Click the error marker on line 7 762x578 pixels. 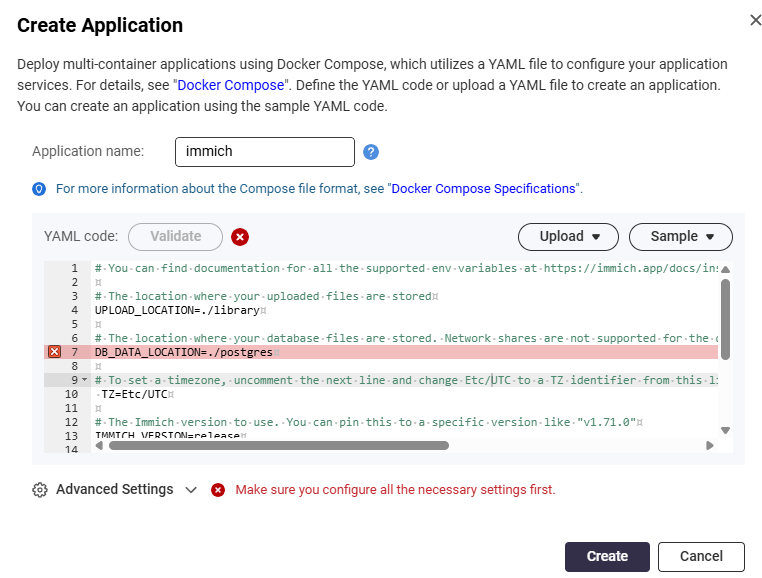pos(54,351)
